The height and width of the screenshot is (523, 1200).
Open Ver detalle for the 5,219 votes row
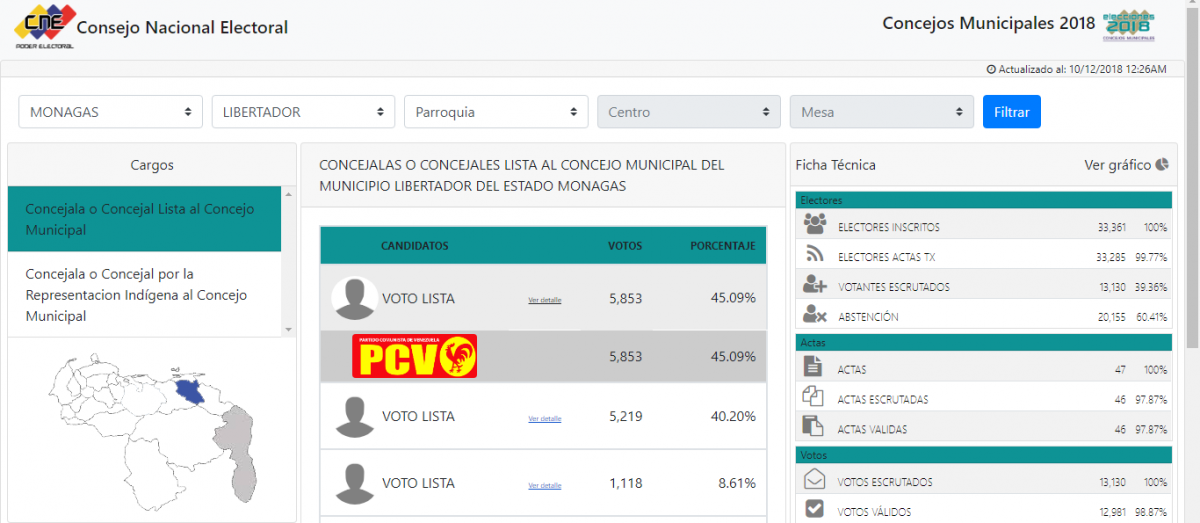point(545,419)
